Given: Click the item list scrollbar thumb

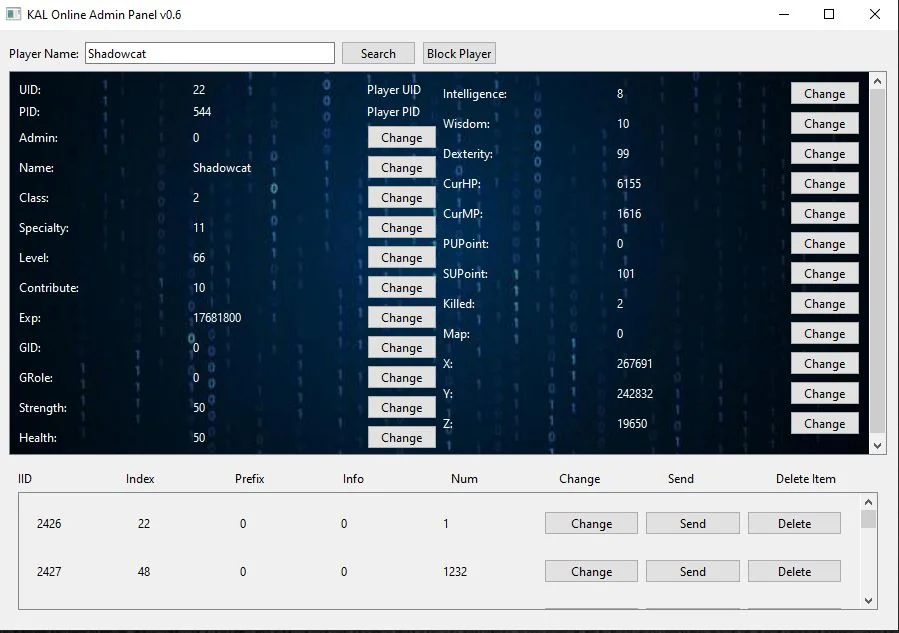Looking at the screenshot, I should (869, 519).
